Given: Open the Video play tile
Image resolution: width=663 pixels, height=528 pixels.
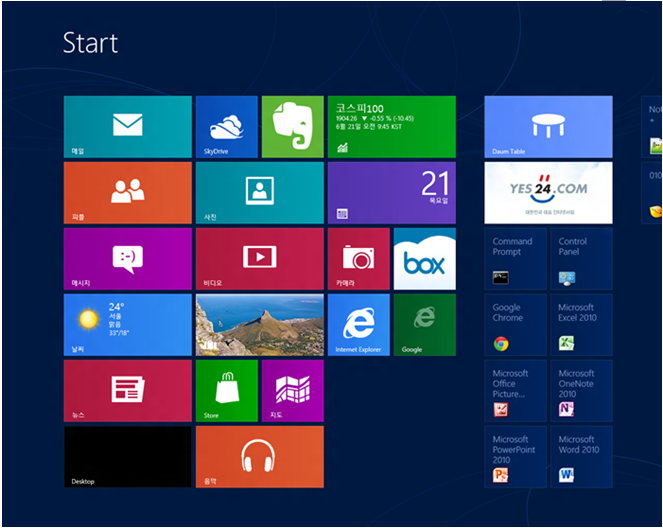Looking at the screenshot, I should tap(259, 258).
